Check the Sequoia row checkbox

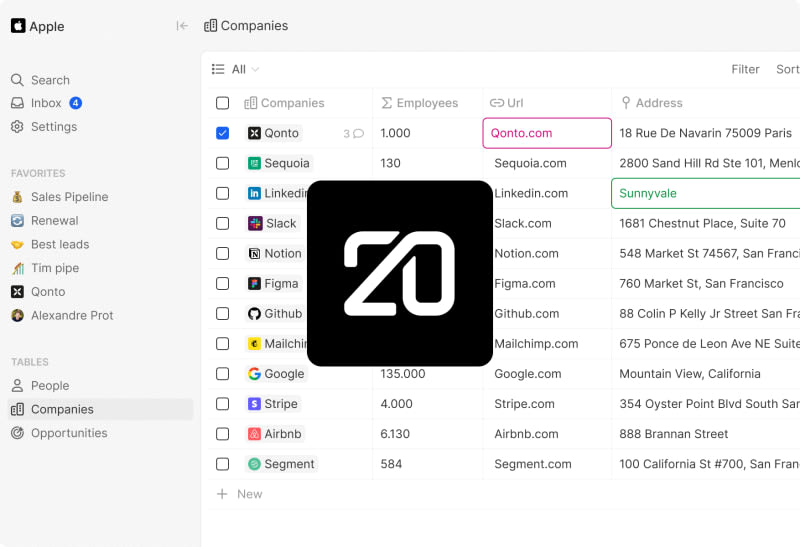pos(222,163)
